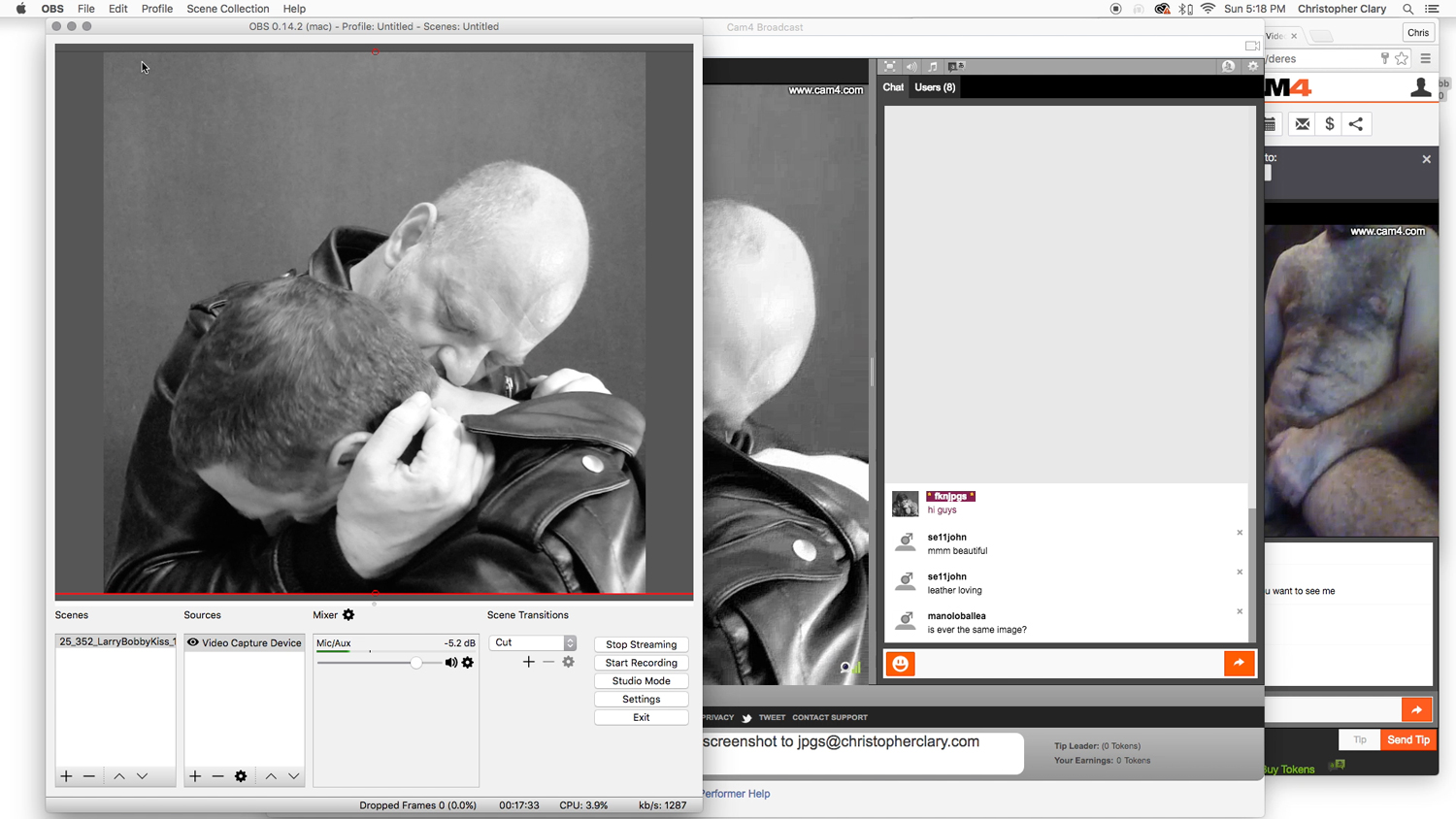Bookmark page with star icon in browser
The image size is (1456, 819).
tap(1402, 59)
